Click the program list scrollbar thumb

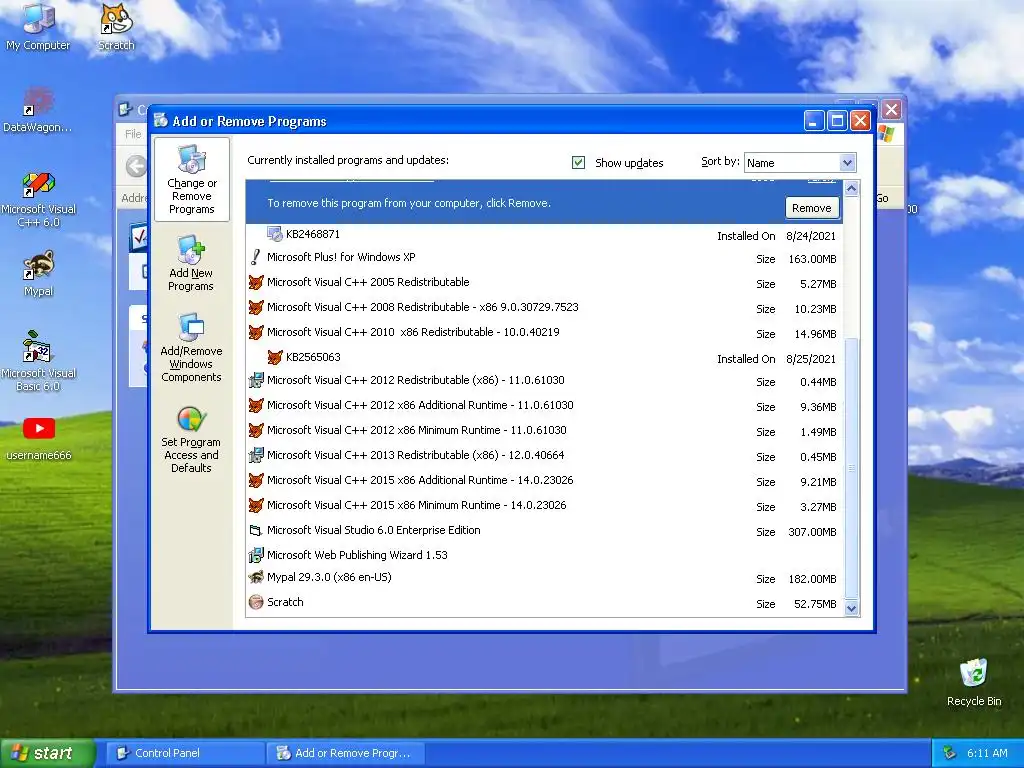(852, 468)
